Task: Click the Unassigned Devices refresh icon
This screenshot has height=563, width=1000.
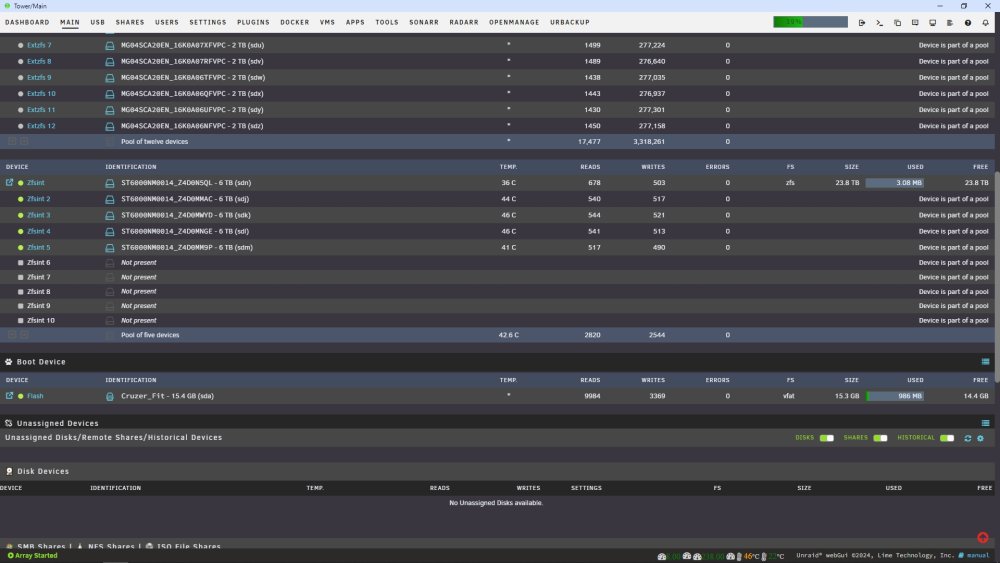Action: point(967,438)
